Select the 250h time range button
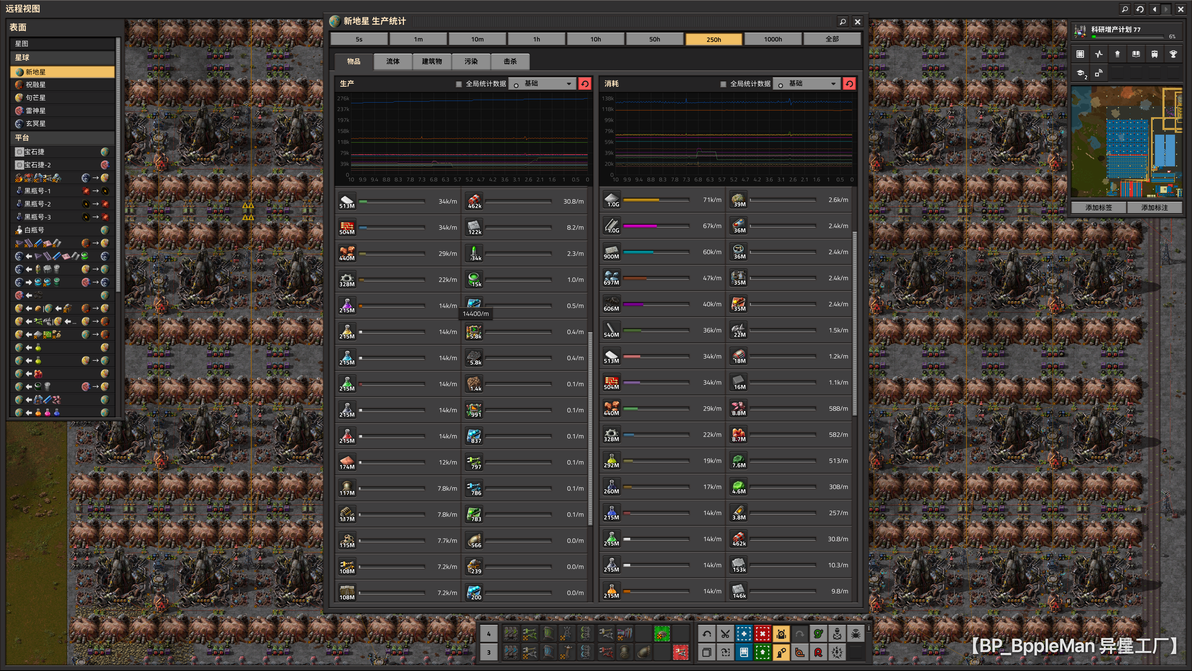The width and height of the screenshot is (1192, 671). [714, 39]
